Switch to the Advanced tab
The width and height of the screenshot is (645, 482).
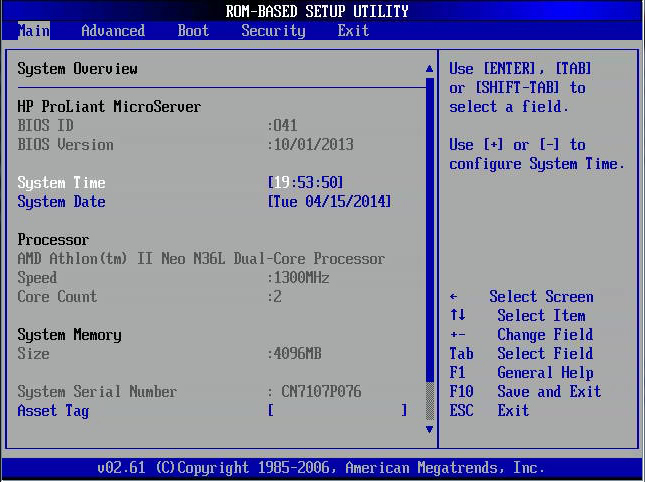(113, 31)
